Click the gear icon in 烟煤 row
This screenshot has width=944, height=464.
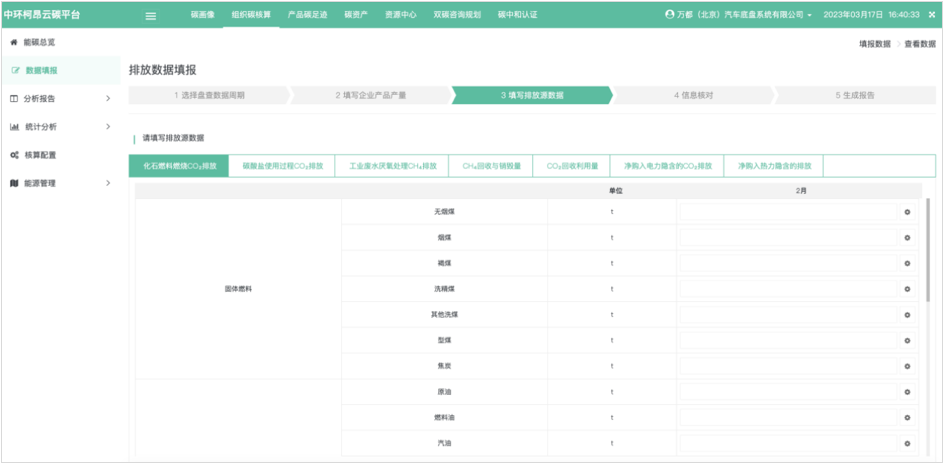tap(907, 238)
